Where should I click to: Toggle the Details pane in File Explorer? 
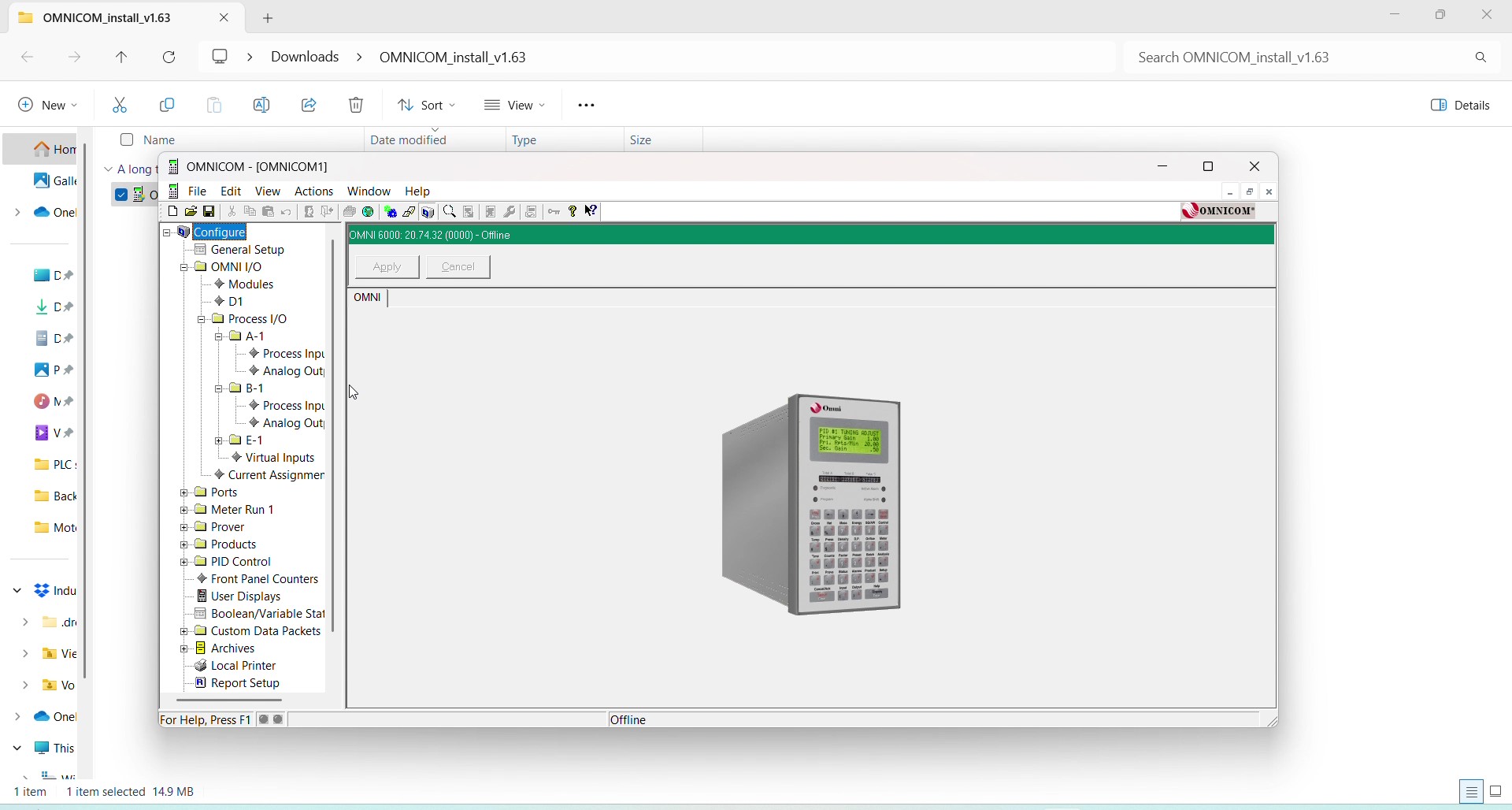coord(1461,106)
